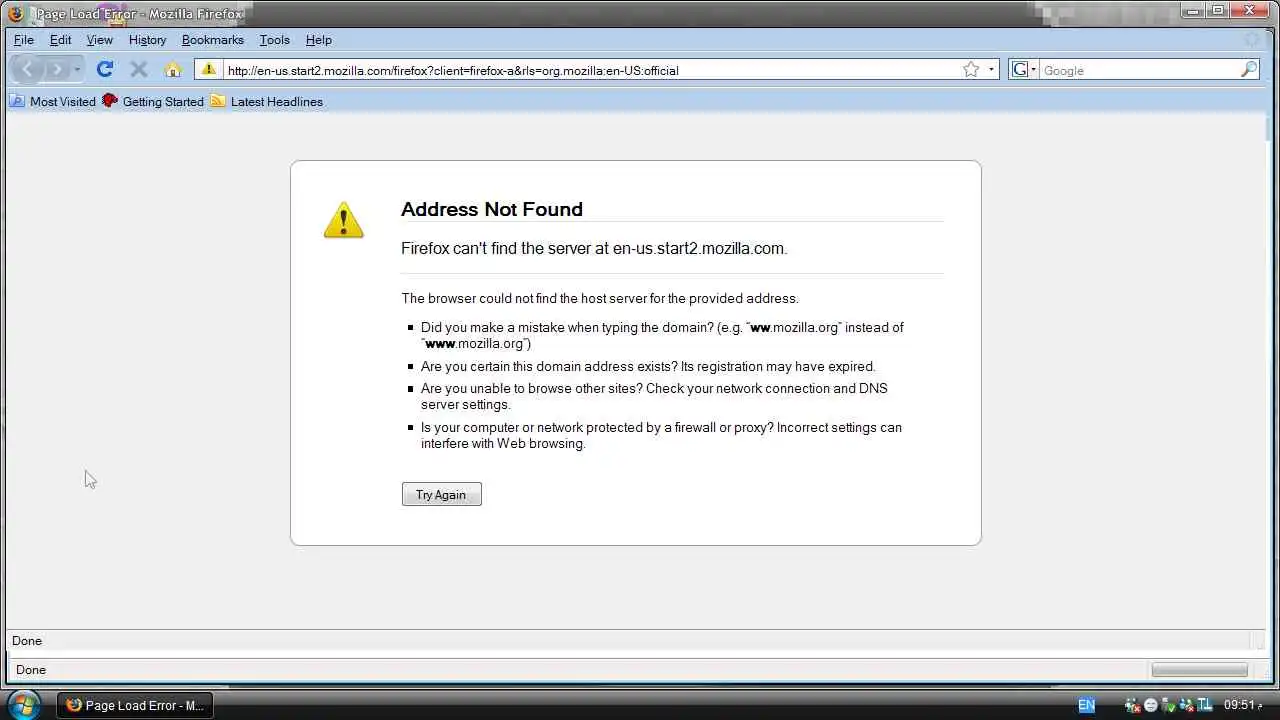Click into the address bar URL
Image resolution: width=1280 pixels, height=720 pixels.
click(x=590, y=70)
